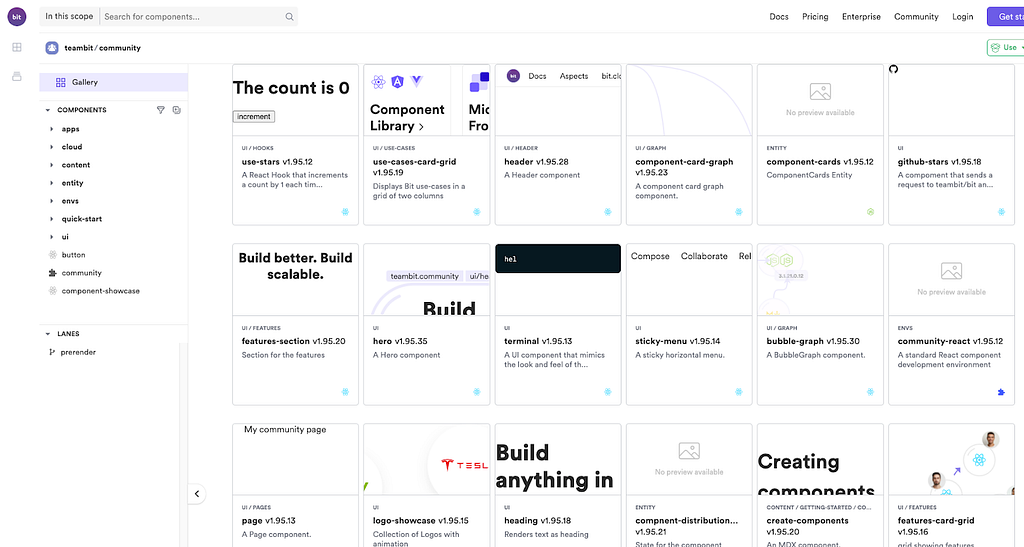
Task: Open the grid view icon in left rail
Action: pos(17,47)
